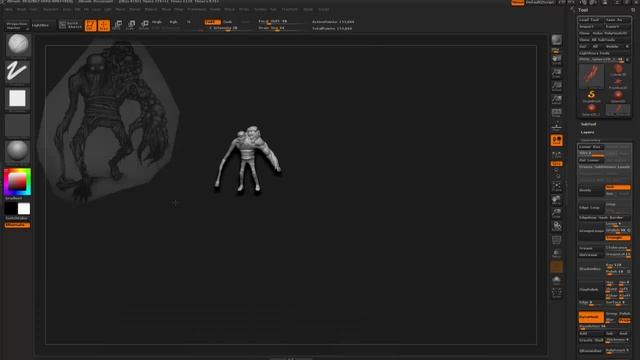Toggle Transparency icon in right shelf
640x360 pixels.
point(556,253)
